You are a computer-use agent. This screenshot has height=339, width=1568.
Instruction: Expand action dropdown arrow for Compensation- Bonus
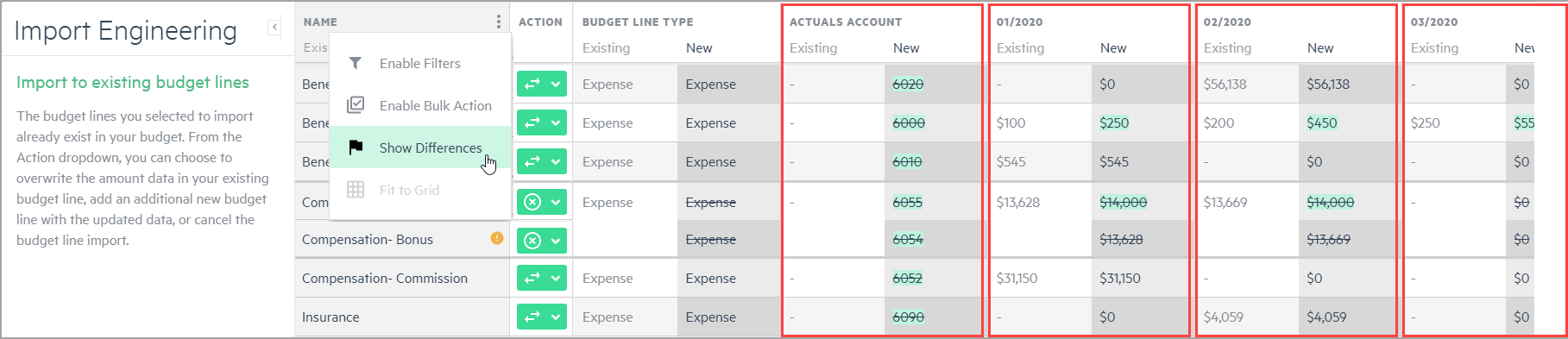click(x=556, y=241)
